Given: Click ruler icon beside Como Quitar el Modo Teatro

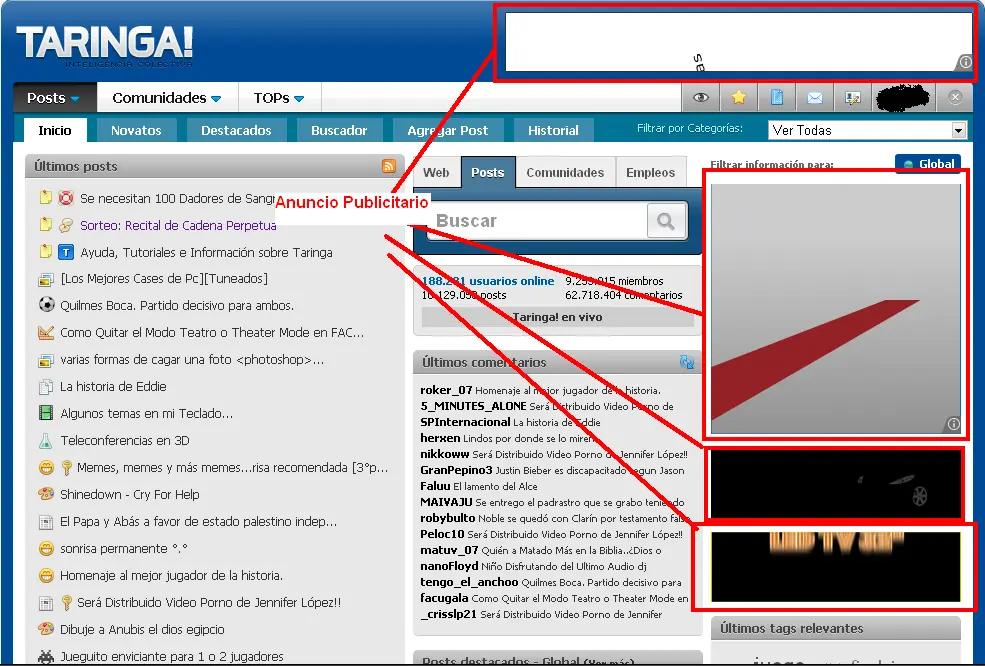Looking at the screenshot, I should click(46, 332).
